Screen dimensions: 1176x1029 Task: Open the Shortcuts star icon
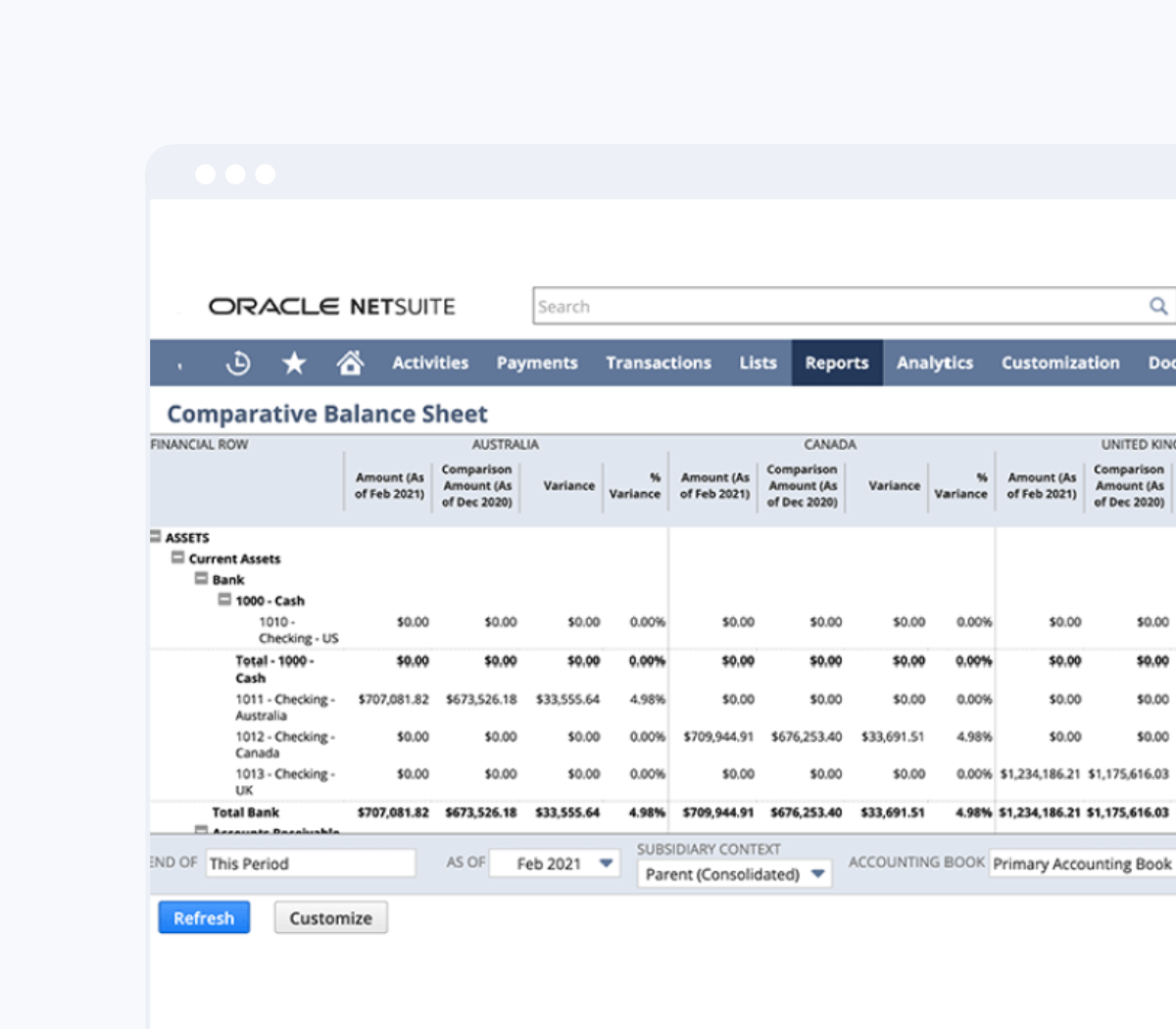pyautogui.click(x=294, y=364)
